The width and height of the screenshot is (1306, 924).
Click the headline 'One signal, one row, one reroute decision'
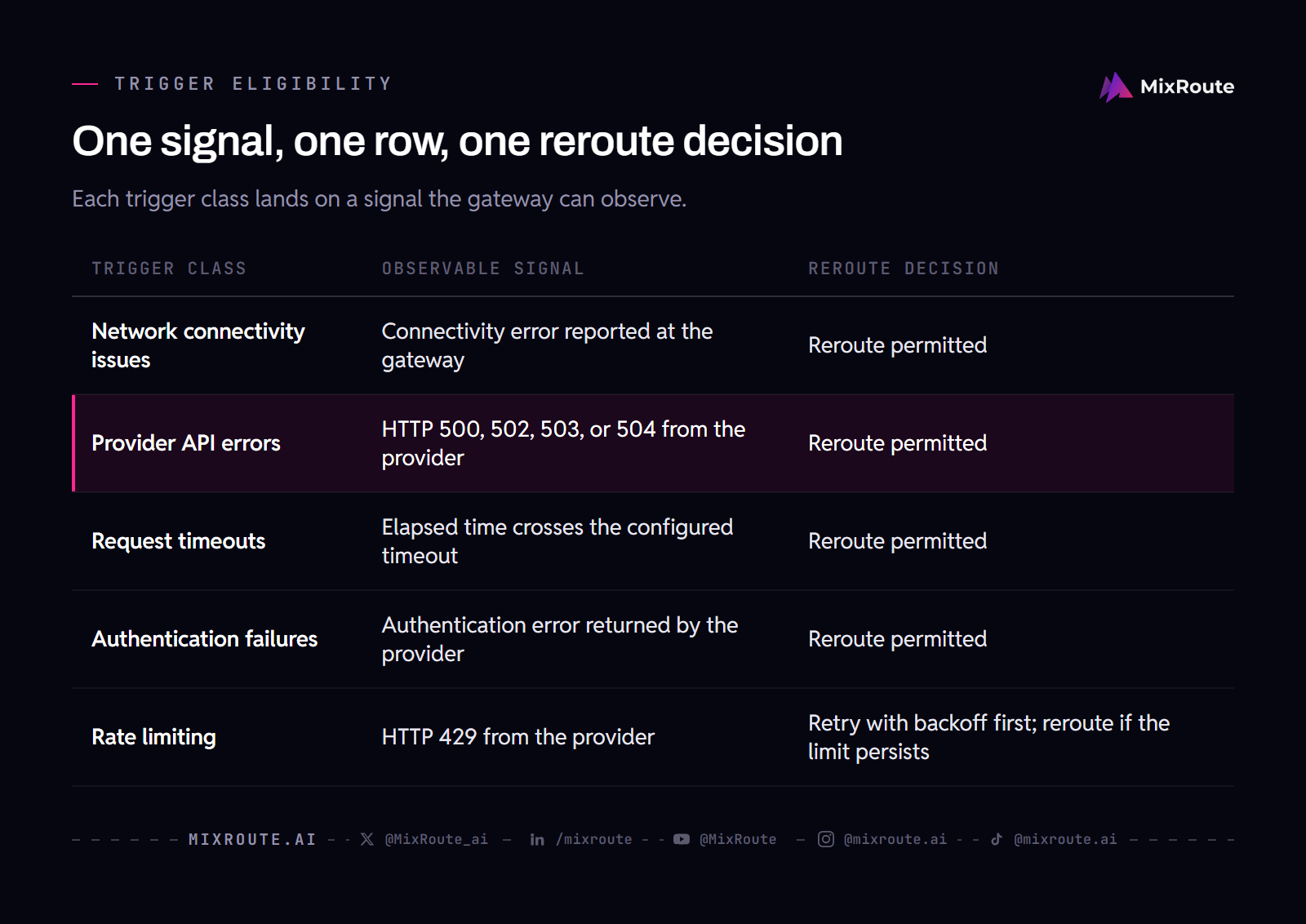pyautogui.click(x=457, y=141)
